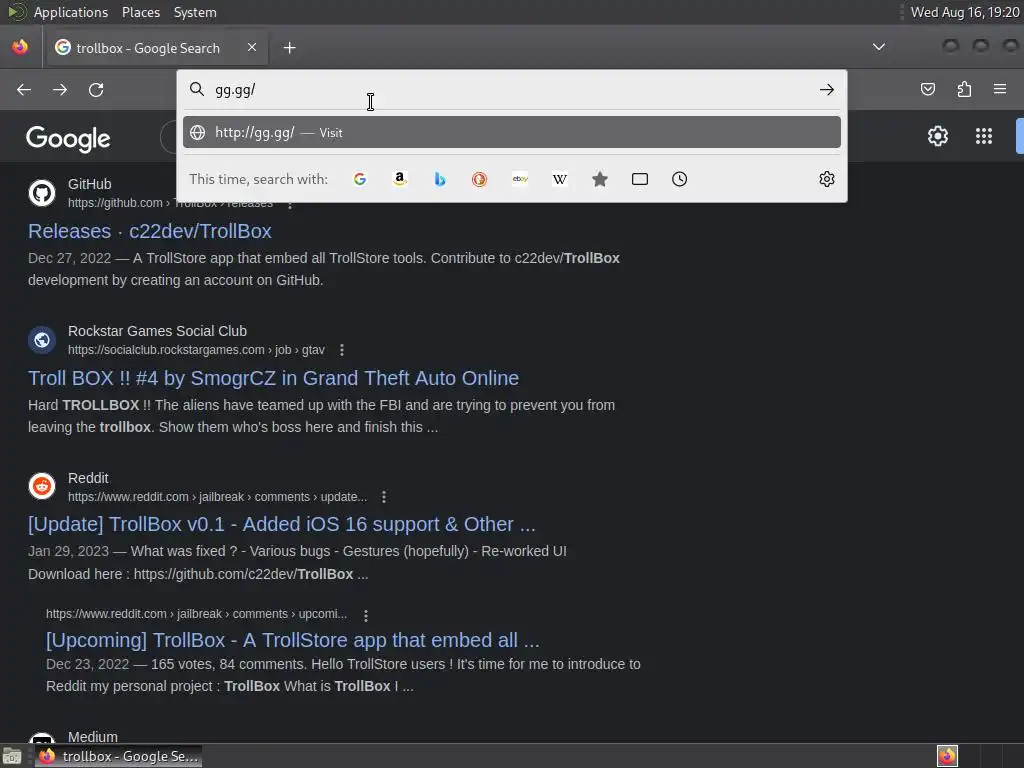1024x768 pixels.
Task: Click the socialclub.rockstargames.com URL breadcrumb
Action: pos(196,350)
